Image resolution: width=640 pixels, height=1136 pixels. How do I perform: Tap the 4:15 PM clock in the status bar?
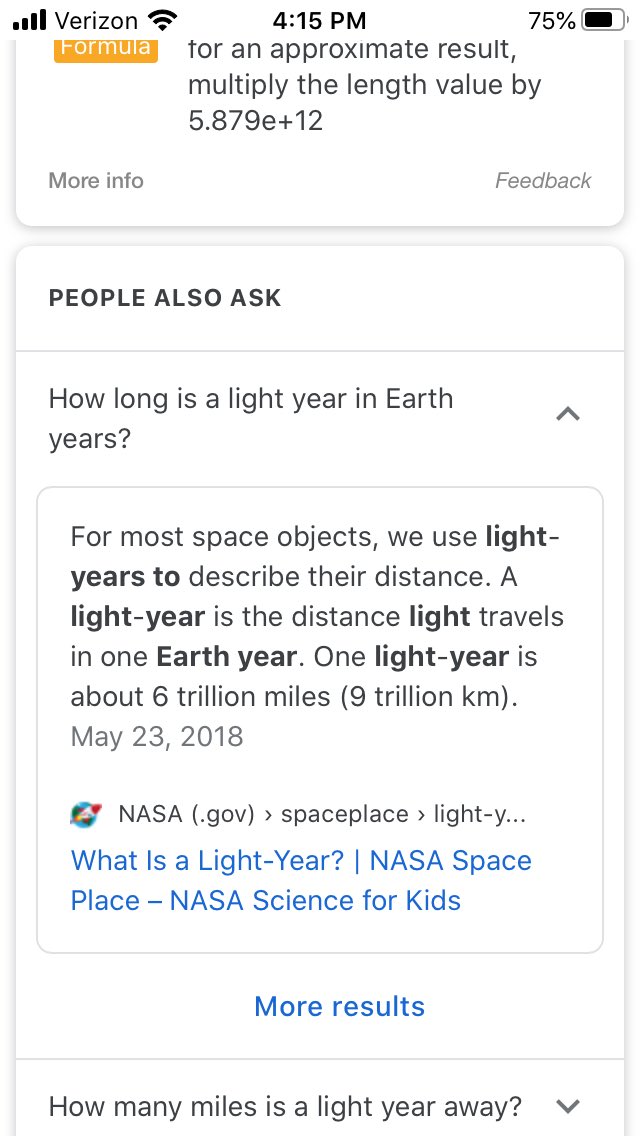click(319, 20)
